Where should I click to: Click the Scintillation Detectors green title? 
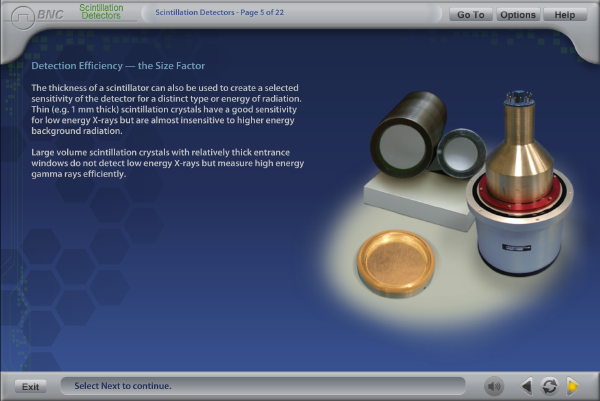pyautogui.click(x=101, y=11)
